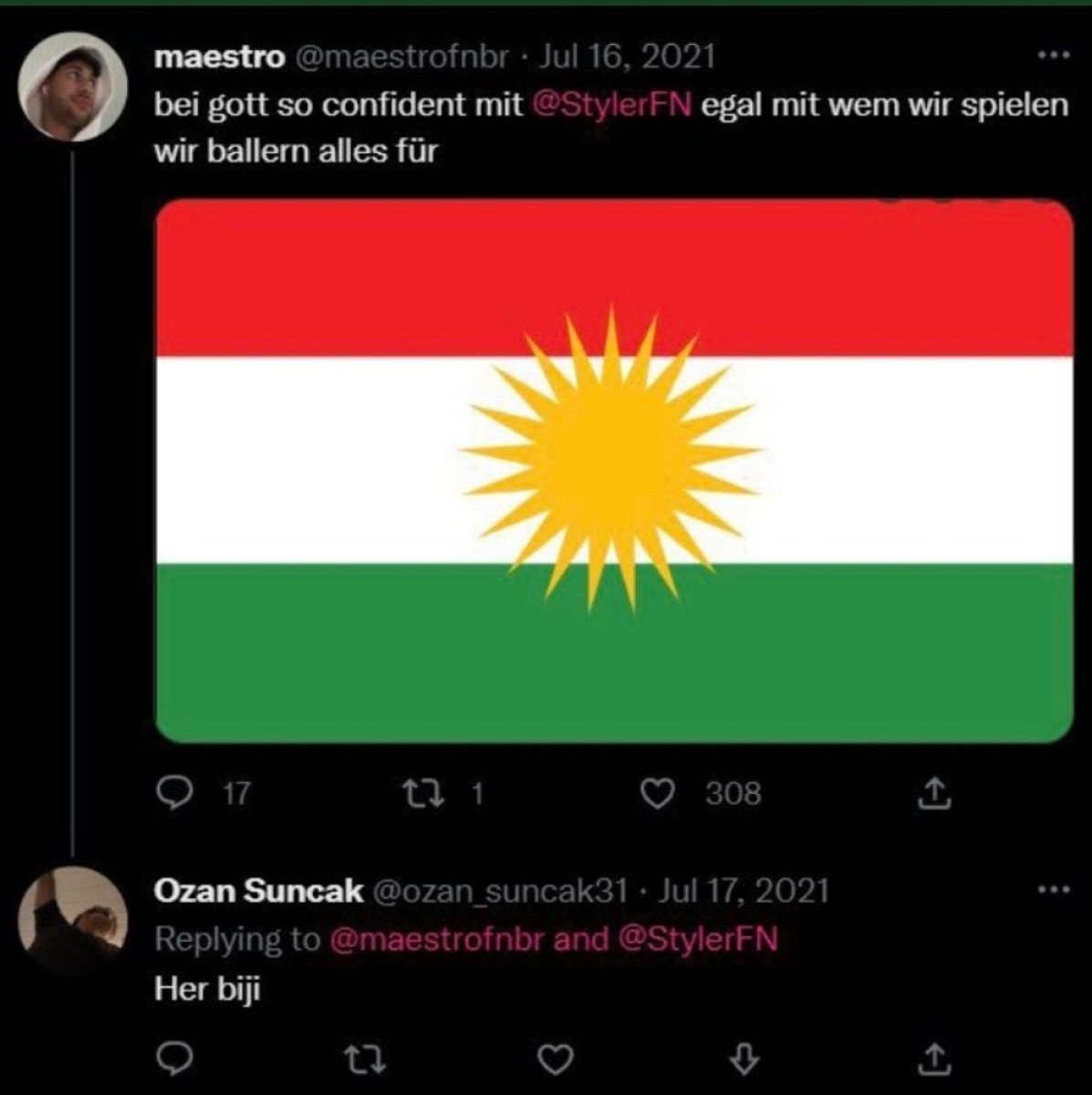Open Ozan Suncak display name
This screenshot has height=1095, width=1092.
point(258,891)
